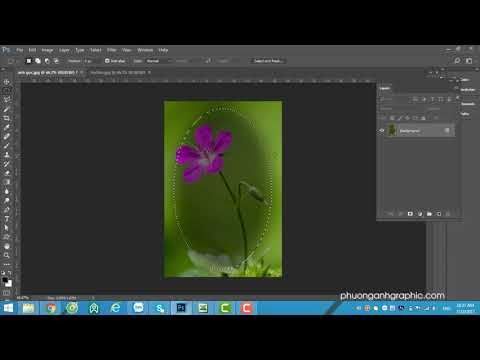Select the Path Selection tool
This screenshot has height=360, width=480.
coord(7,228)
